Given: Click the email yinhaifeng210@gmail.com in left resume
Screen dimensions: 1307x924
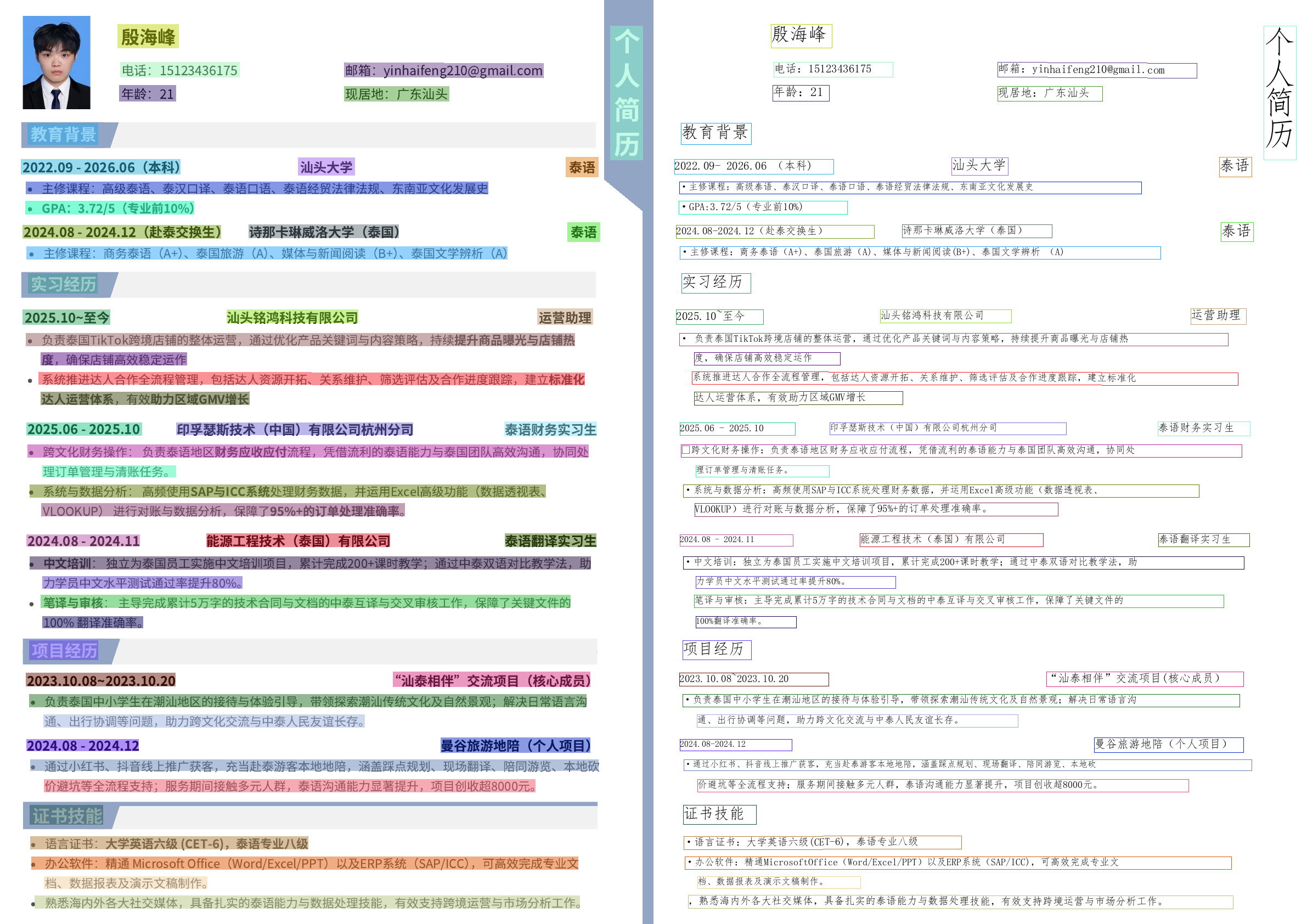Looking at the screenshot, I should [x=443, y=71].
